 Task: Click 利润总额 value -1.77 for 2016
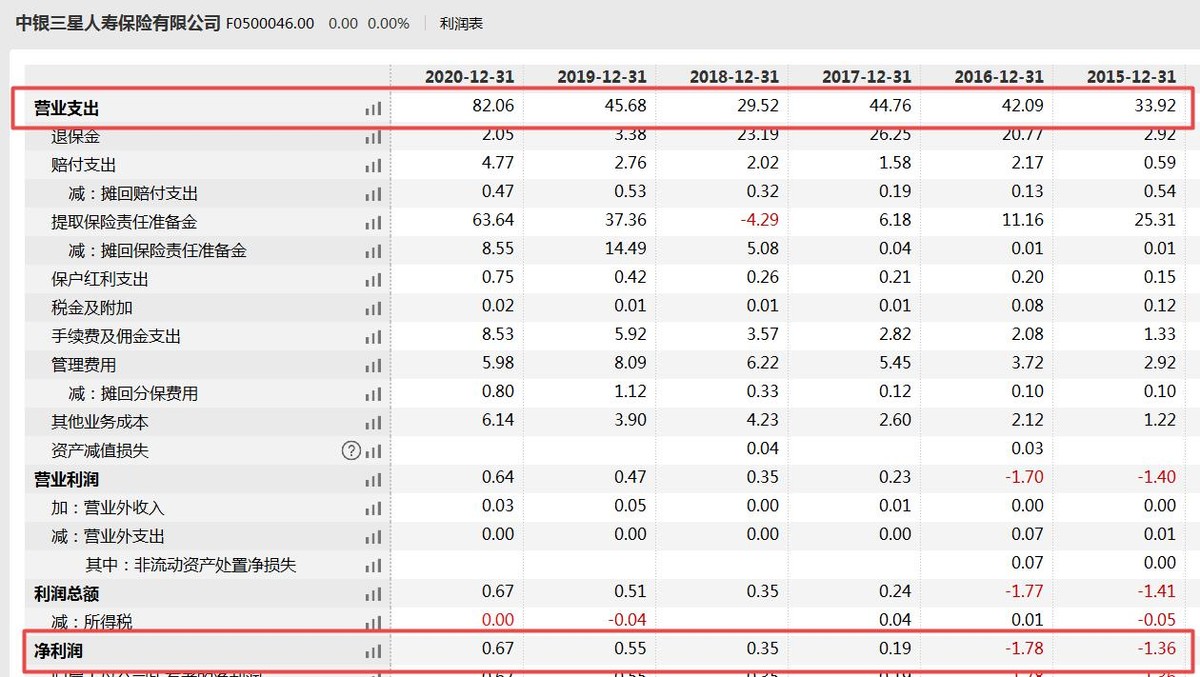point(1024,592)
